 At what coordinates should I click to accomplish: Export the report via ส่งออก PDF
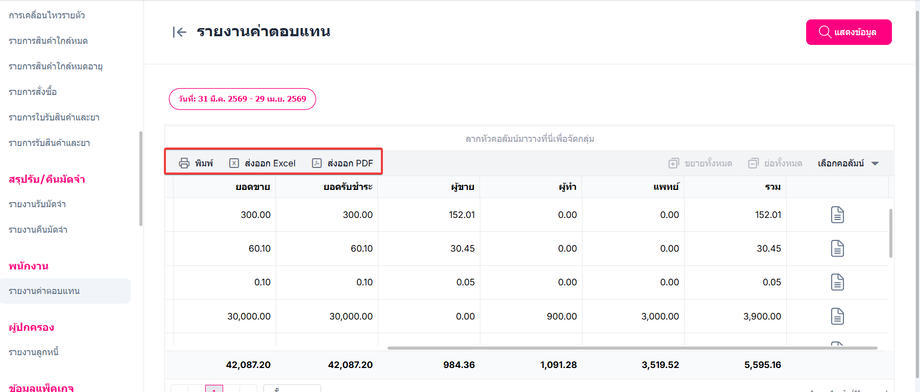[x=342, y=163]
